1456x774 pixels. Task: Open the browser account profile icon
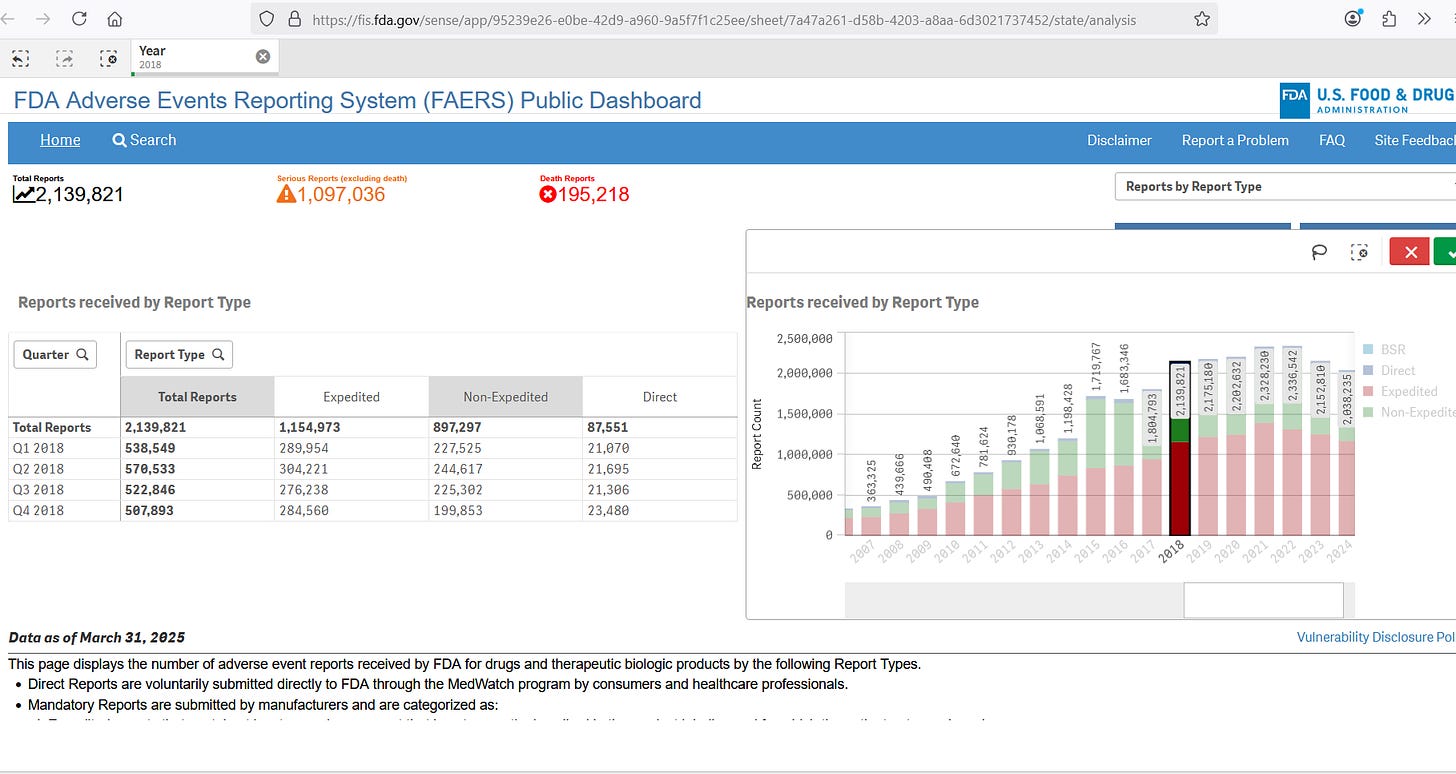pyautogui.click(x=1353, y=19)
